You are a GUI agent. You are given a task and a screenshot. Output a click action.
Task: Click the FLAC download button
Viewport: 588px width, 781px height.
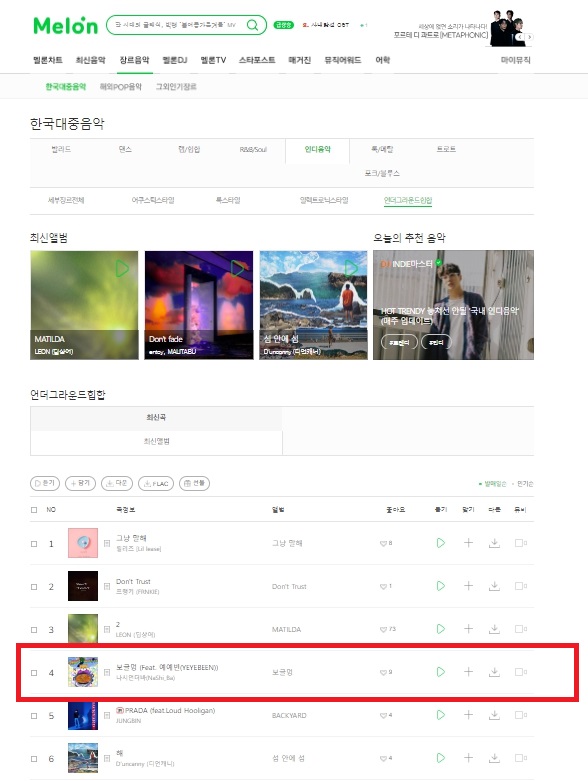click(x=156, y=483)
